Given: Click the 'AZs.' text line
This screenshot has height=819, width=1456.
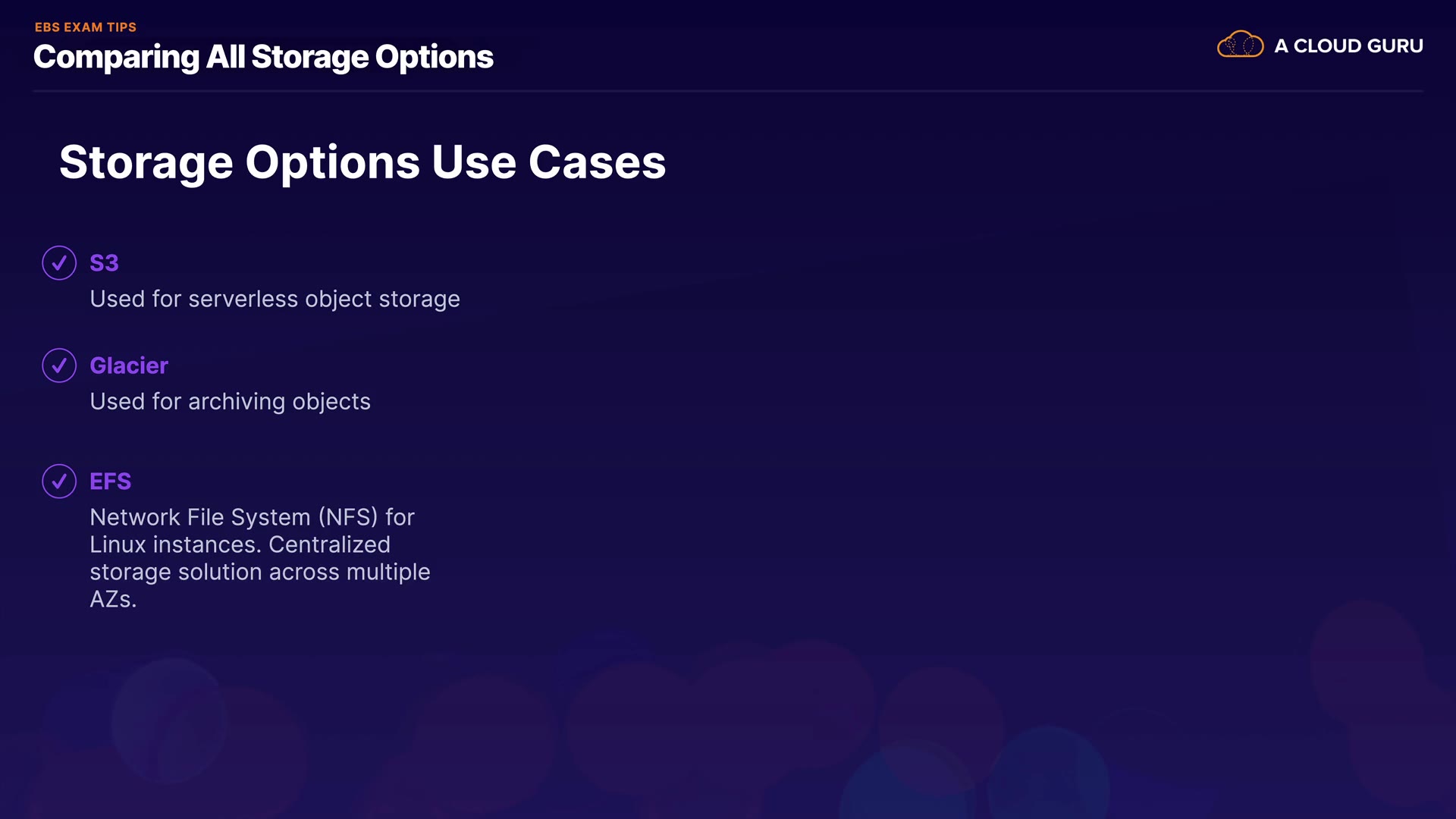Looking at the screenshot, I should click(x=113, y=599).
